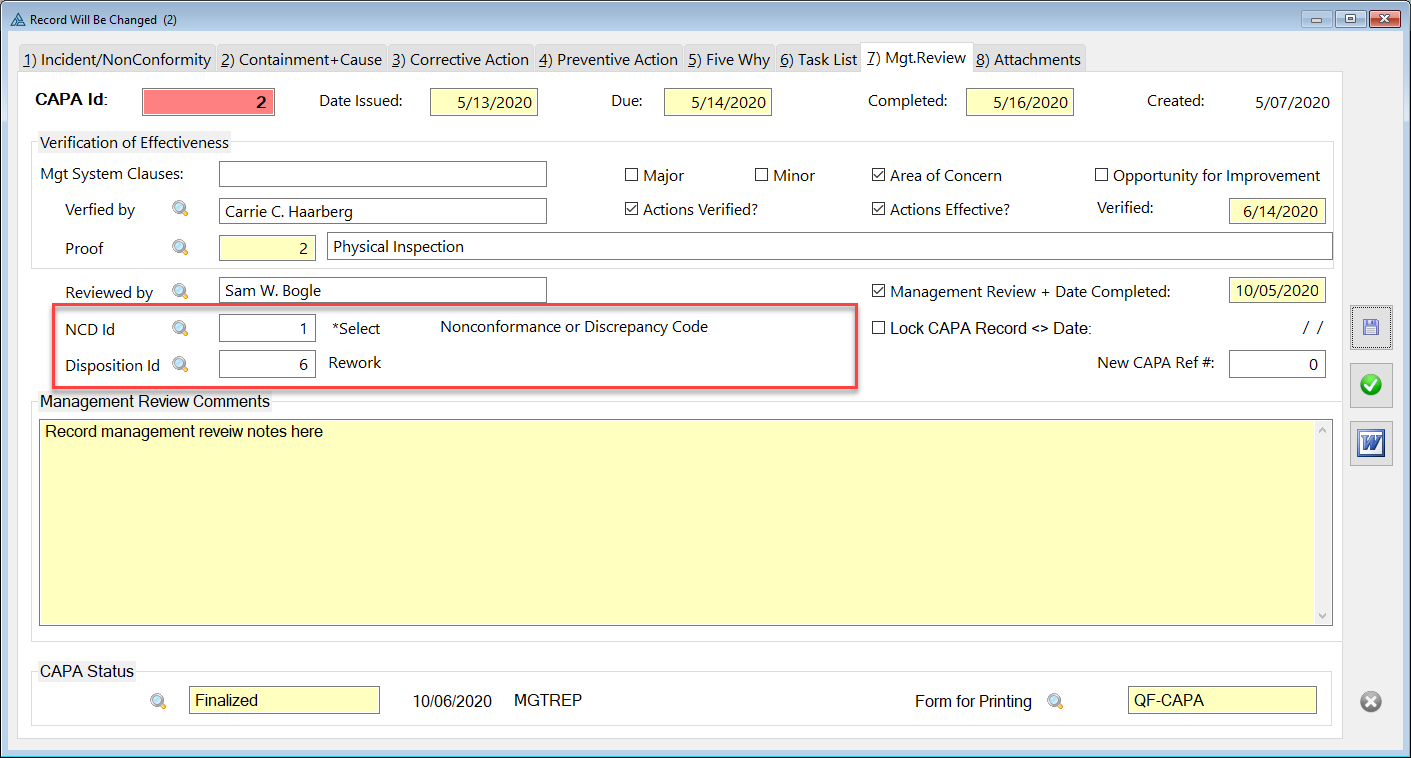Open lookup magnifier beside Verfied by
This screenshot has height=758, width=1411.
click(x=180, y=209)
